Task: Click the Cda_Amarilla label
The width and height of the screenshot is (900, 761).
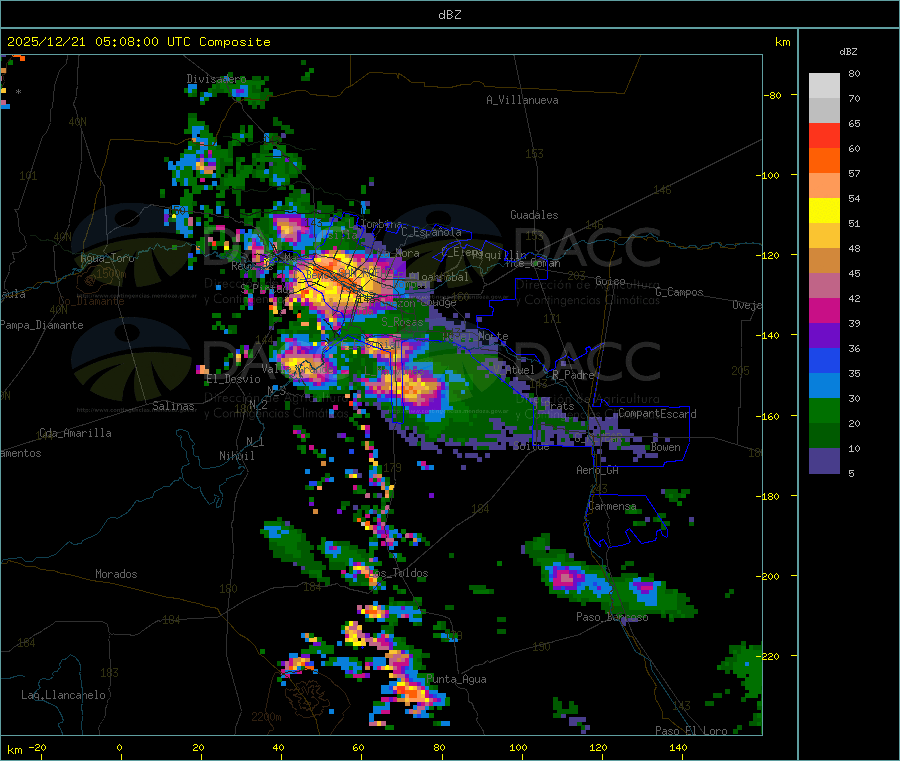Action: click(x=75, y=433)
